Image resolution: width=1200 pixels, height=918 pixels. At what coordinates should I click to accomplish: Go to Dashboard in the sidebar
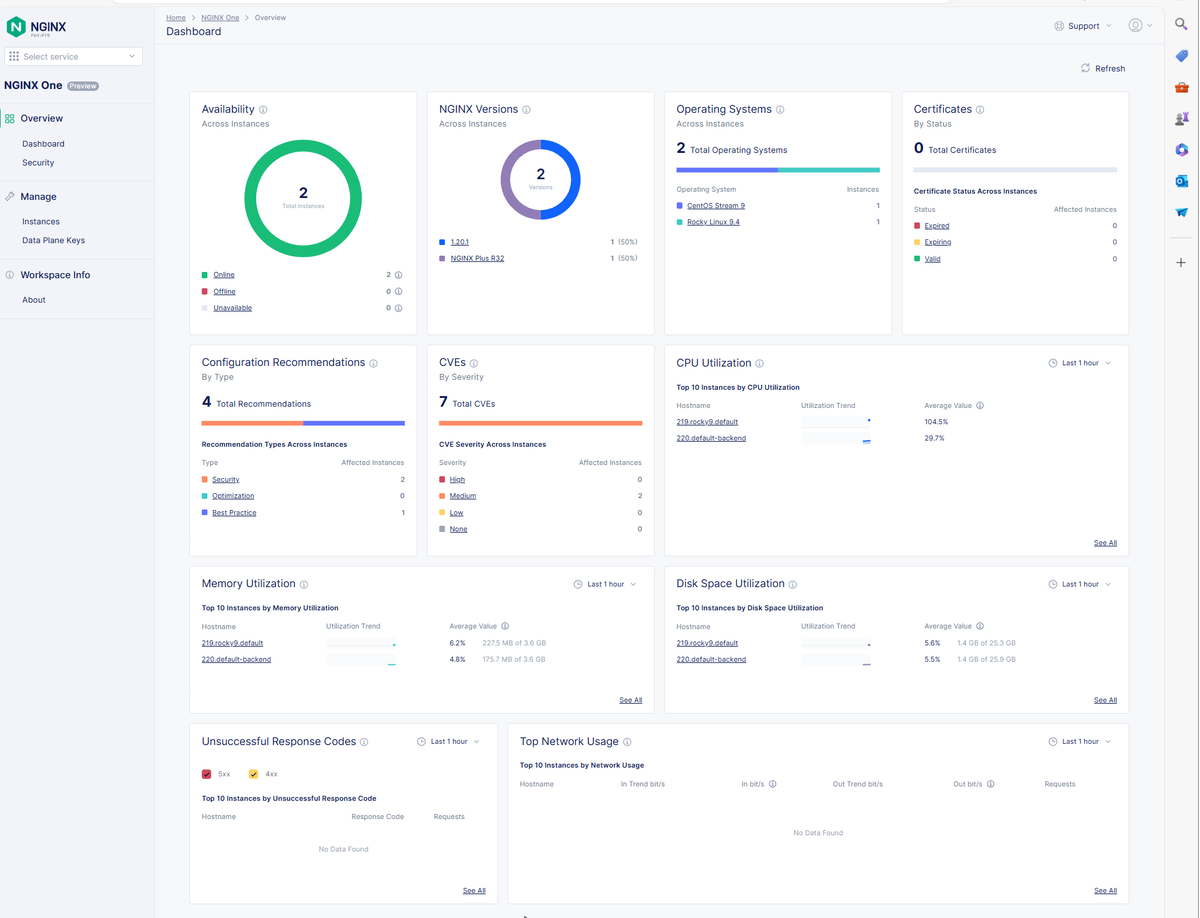point(43,144)
